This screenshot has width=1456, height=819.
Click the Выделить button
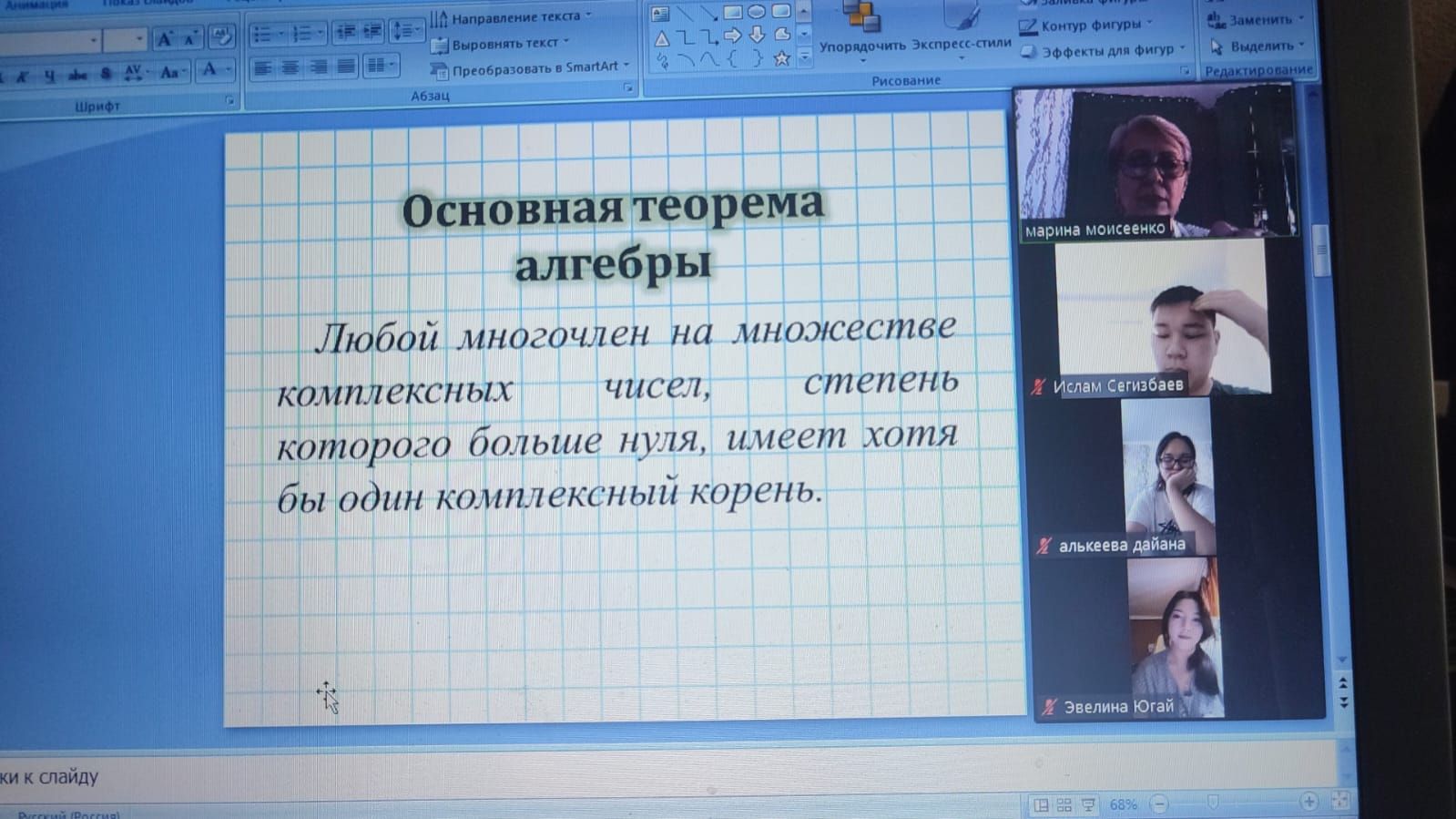1257,46
